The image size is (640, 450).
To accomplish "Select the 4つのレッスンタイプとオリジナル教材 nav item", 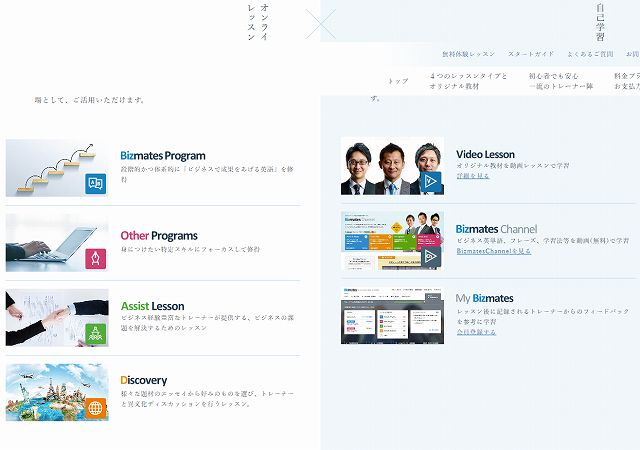I will (468, 81).
